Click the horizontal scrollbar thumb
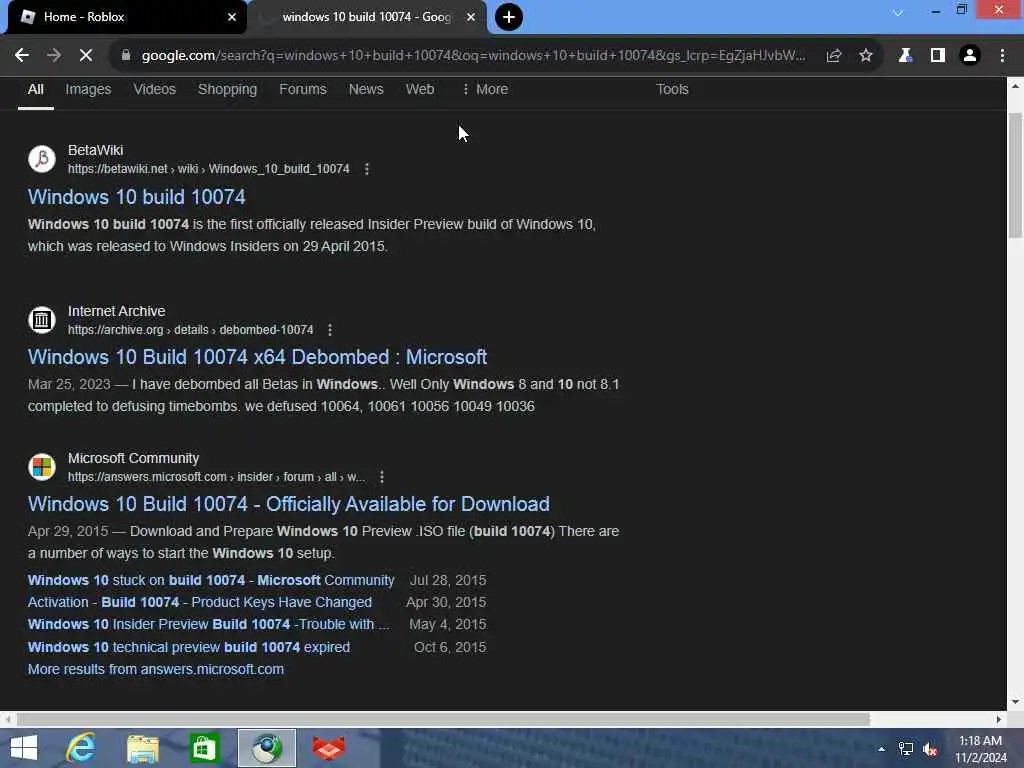Viewport: 1024px width, 768px height. pyautogui.click(x=443, y=720)
